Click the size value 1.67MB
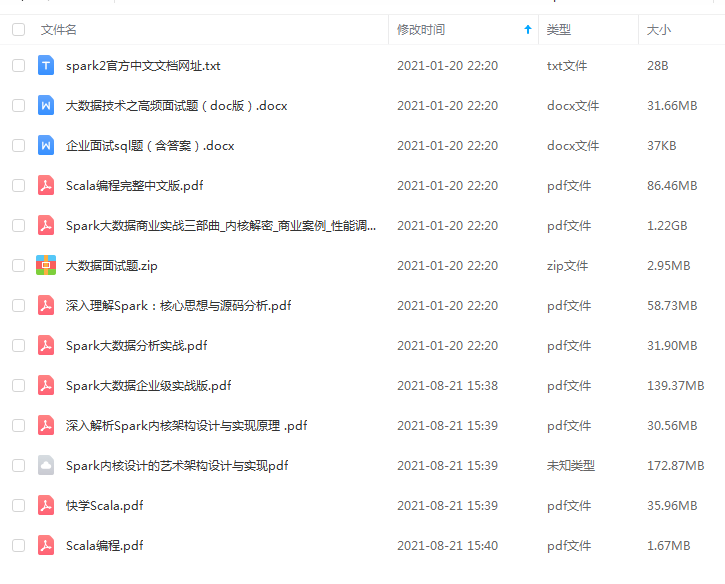725x584 pixels. [669, 546]
